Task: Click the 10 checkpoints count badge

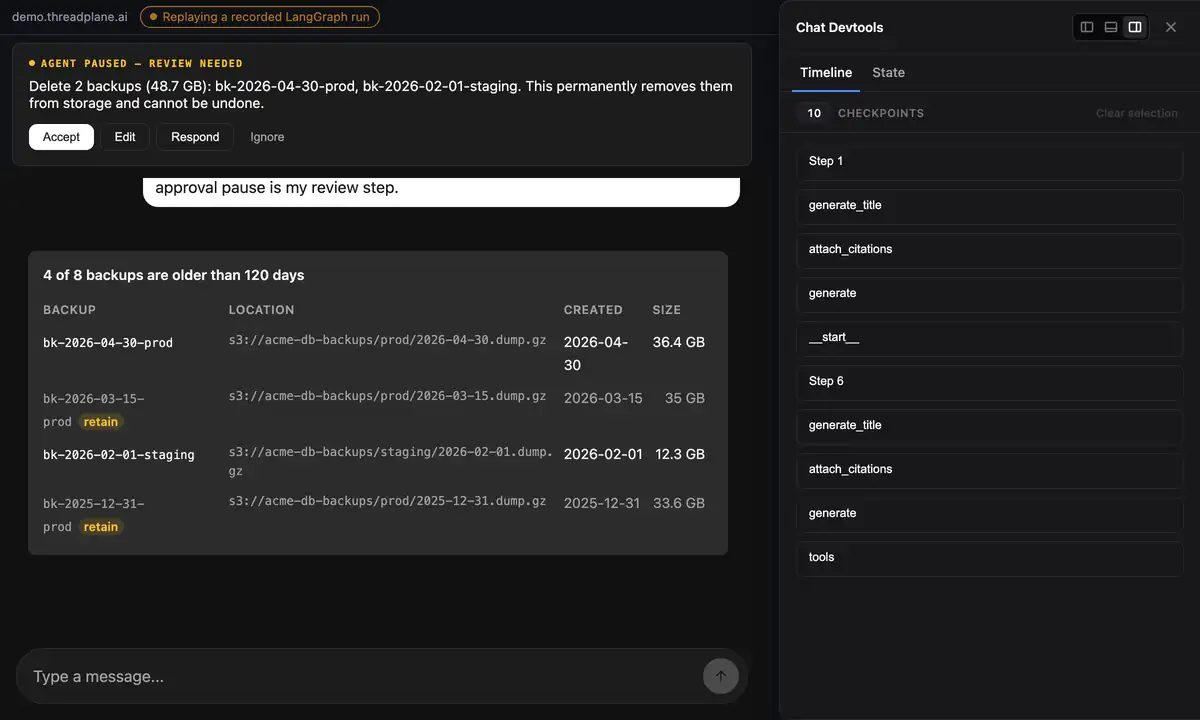Action: [x=814, y=113]
